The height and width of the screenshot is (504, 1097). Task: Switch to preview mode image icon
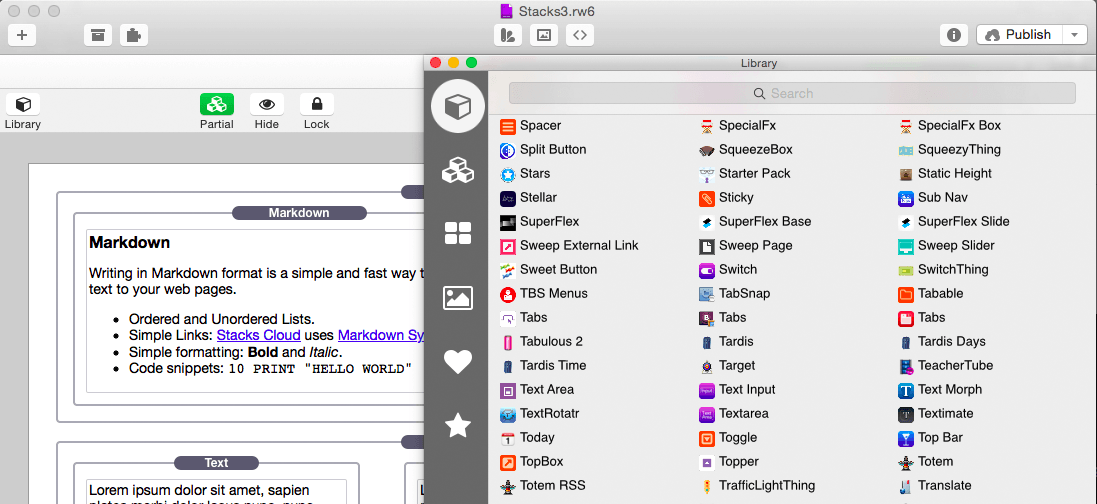coord(544,35)
